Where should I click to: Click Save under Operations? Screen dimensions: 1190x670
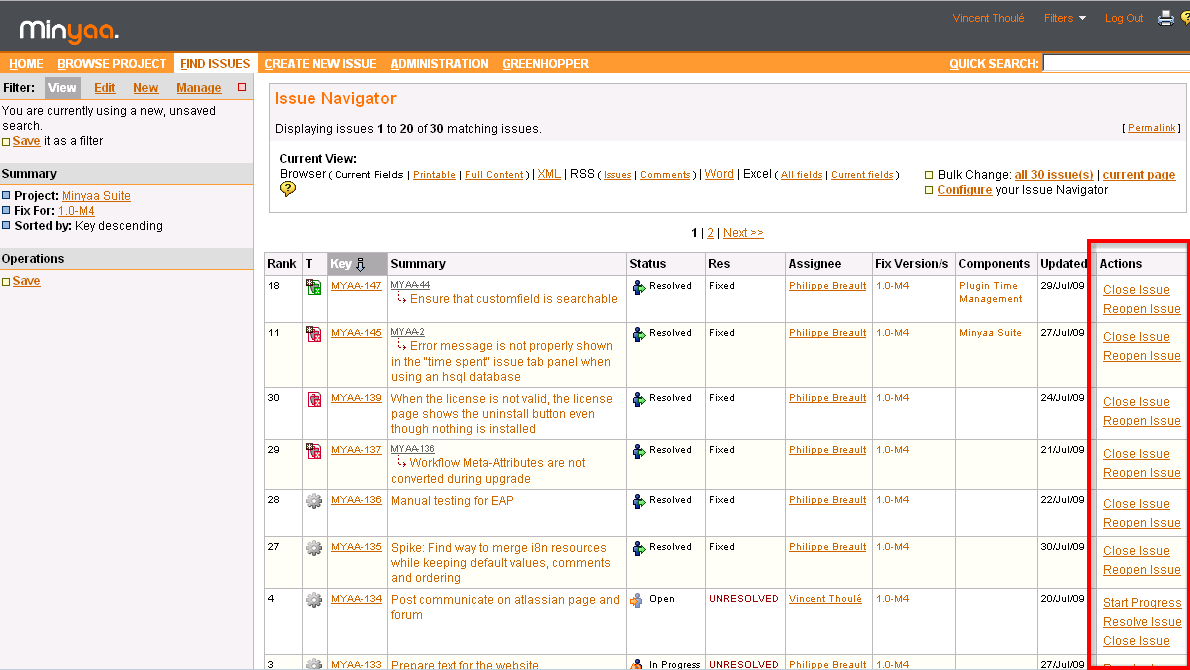27,281
